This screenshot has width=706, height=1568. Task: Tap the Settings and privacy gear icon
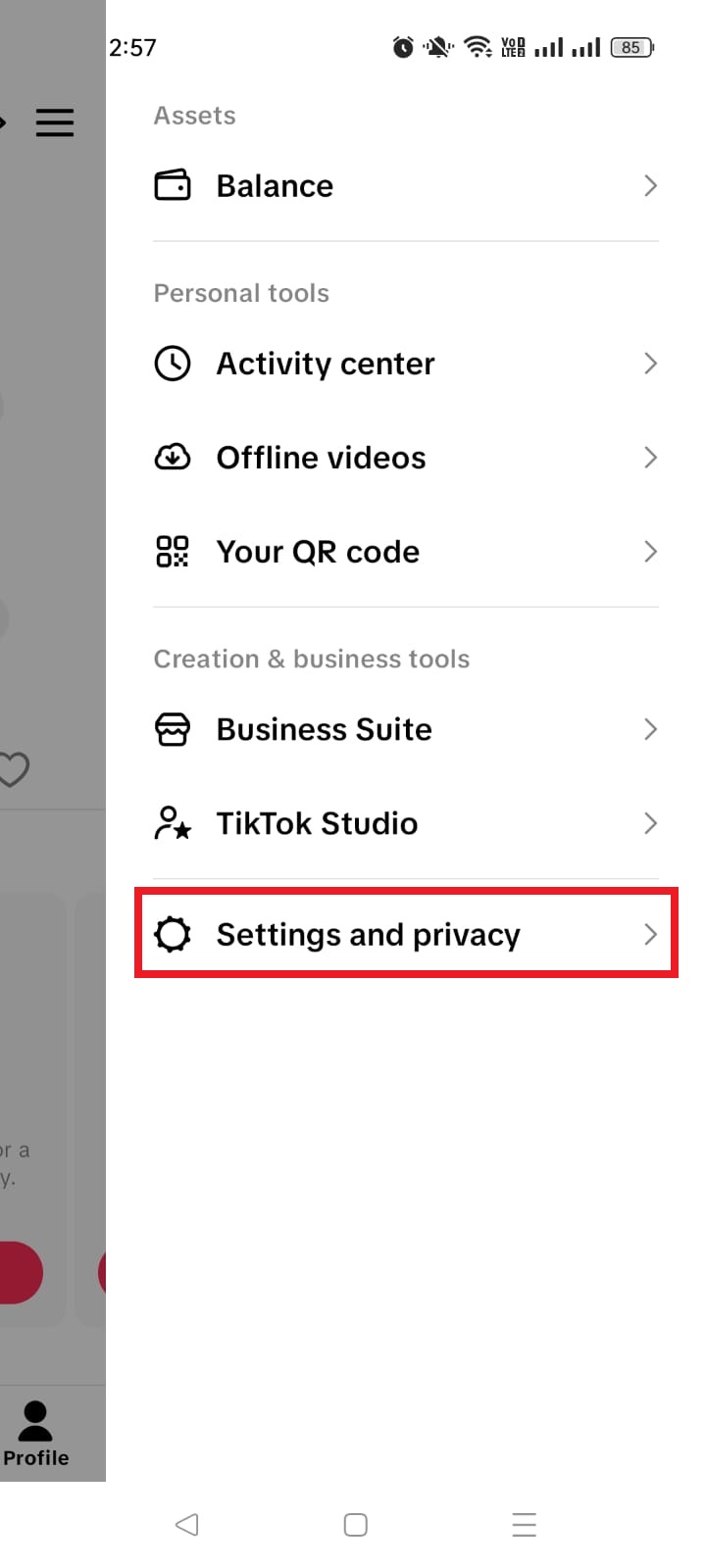click(173, 934)
